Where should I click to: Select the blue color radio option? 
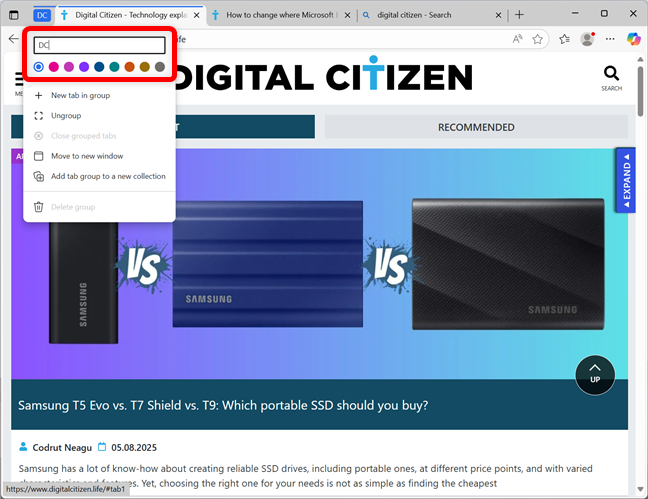38,67
